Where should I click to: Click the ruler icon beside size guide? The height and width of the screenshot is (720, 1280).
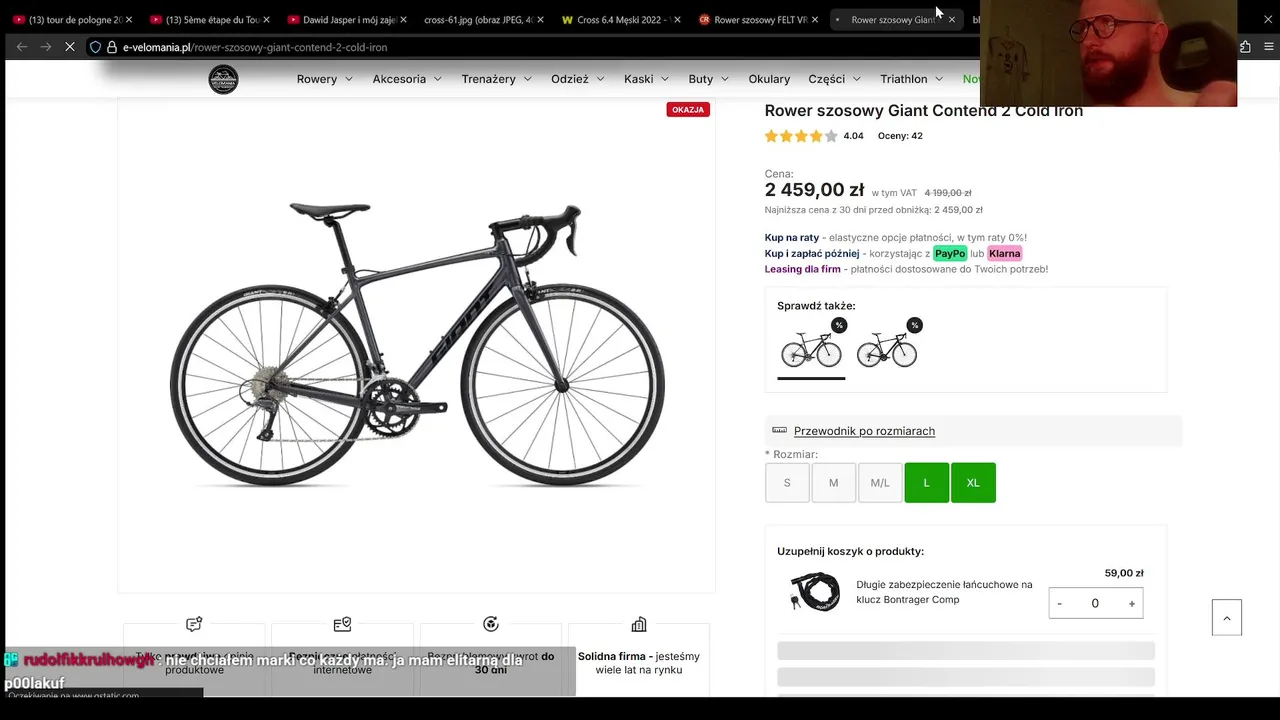coord(779,430)
